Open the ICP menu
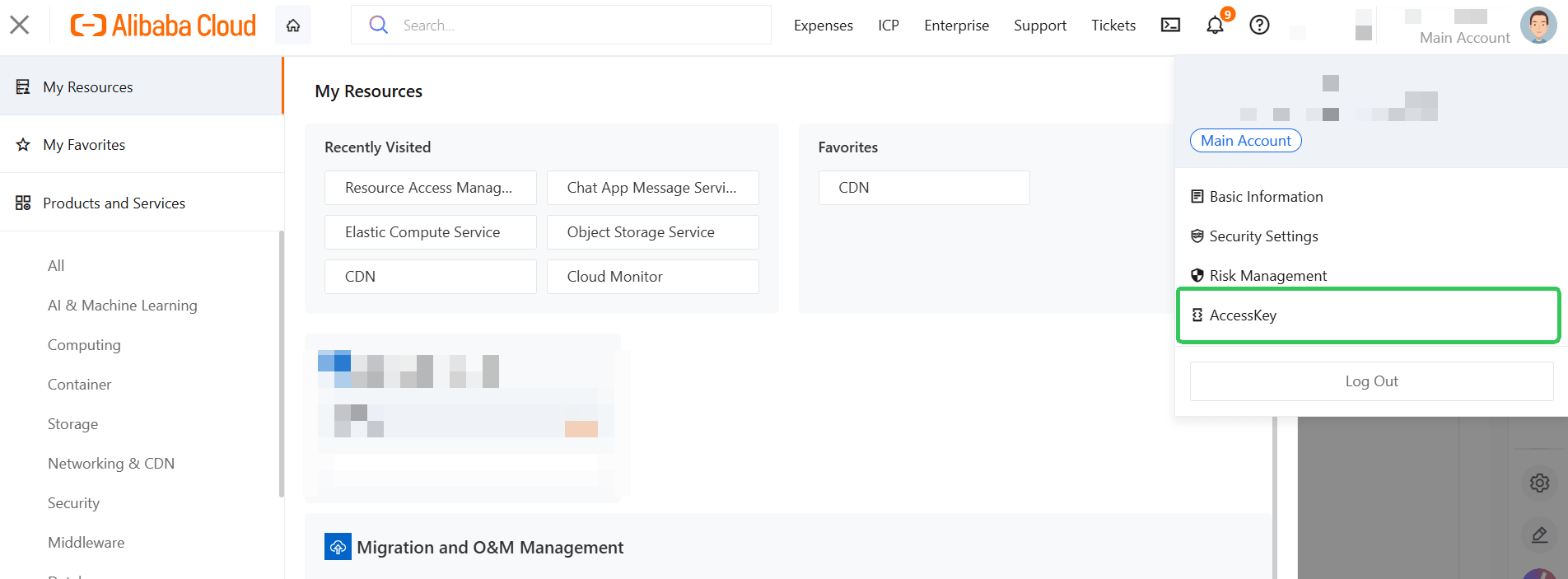Image resolution: width=1568 pixels, height=579 pixels. [889, 26]
